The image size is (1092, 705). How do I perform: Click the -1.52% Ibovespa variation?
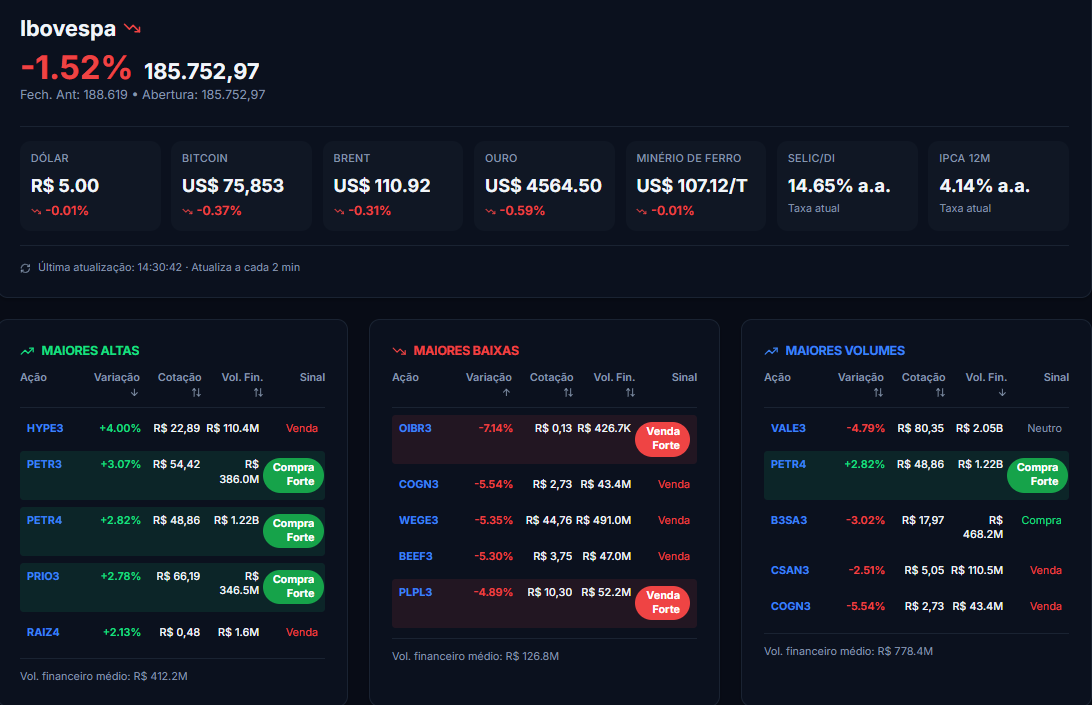76,68
